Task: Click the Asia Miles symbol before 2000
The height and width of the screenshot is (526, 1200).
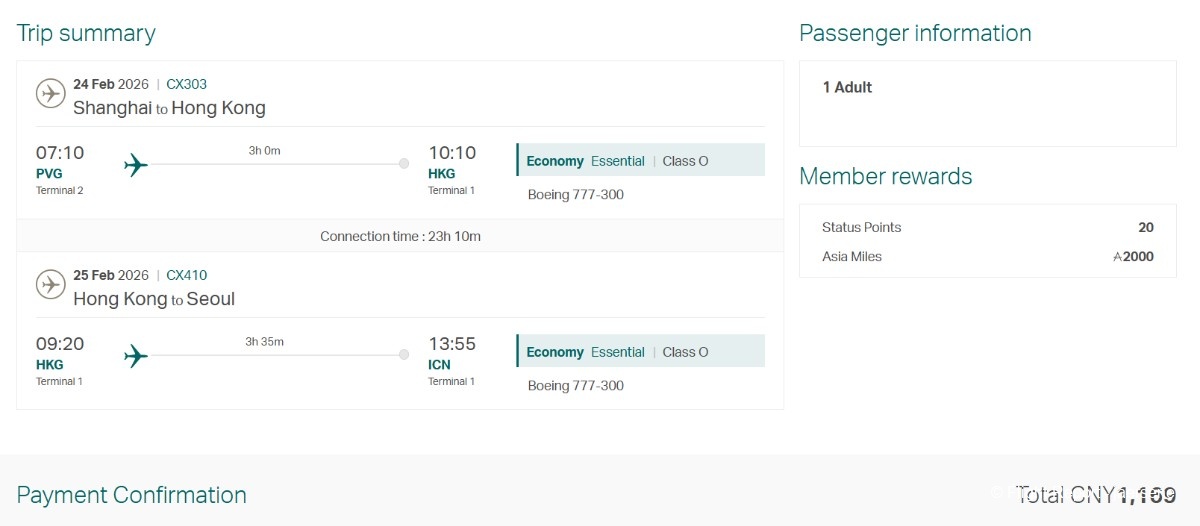Action: coord(1117,257)
